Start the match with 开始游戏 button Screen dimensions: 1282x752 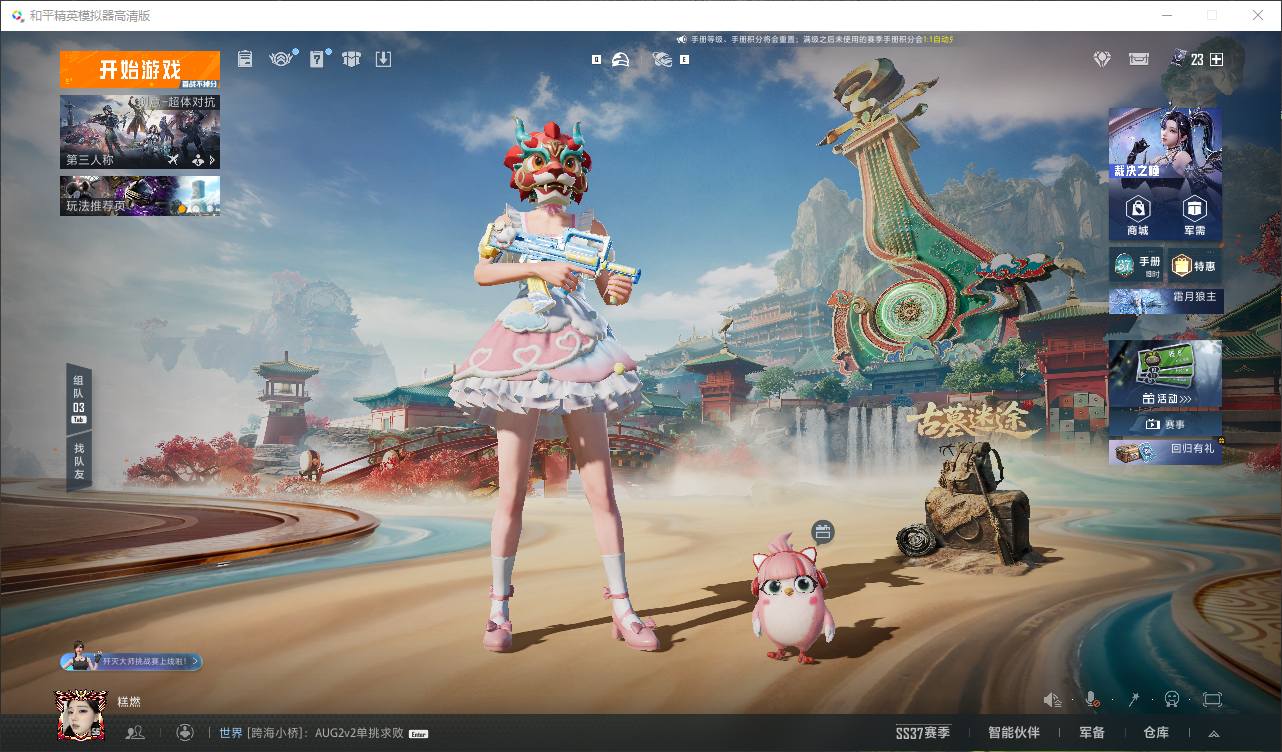140,70
